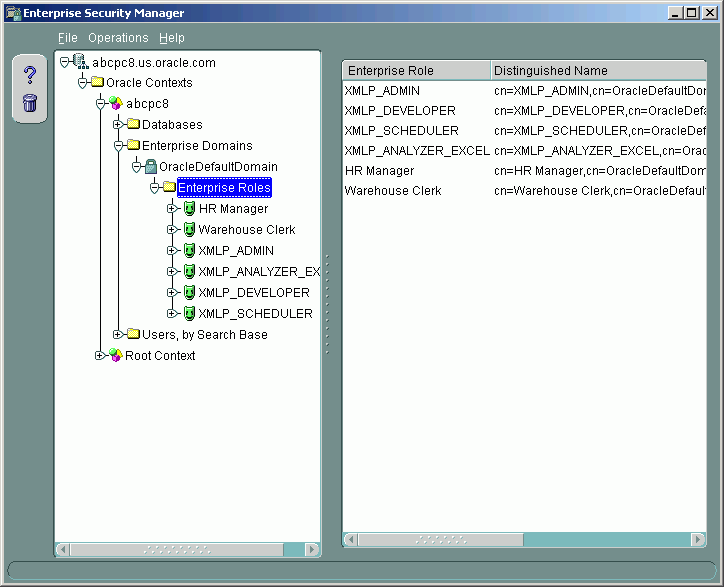The height and width of the screenshot is (587, 724).
Task: Select the OracleDefaultDomain tree item
Action: coord(218,167)
